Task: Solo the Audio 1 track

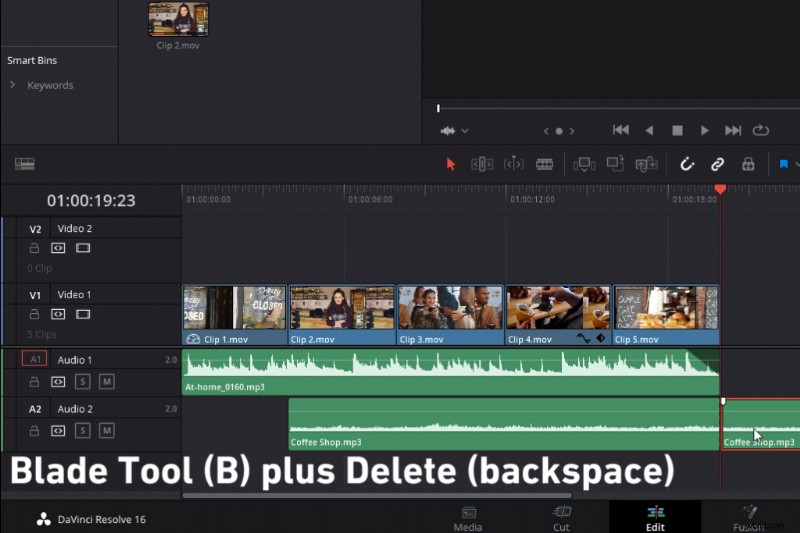Action: (x=83, y=382)
